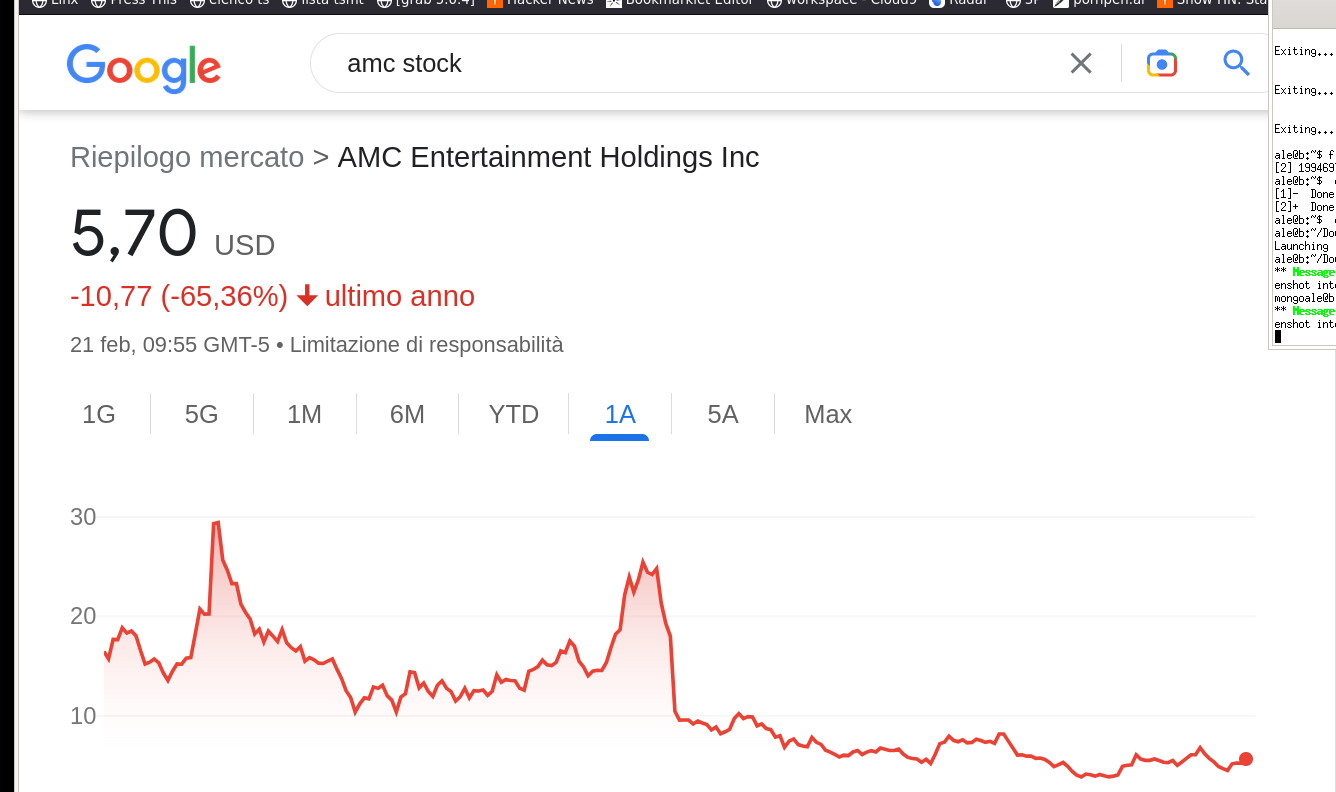Open Google Lens camera image search

(x=1161, y=63)
